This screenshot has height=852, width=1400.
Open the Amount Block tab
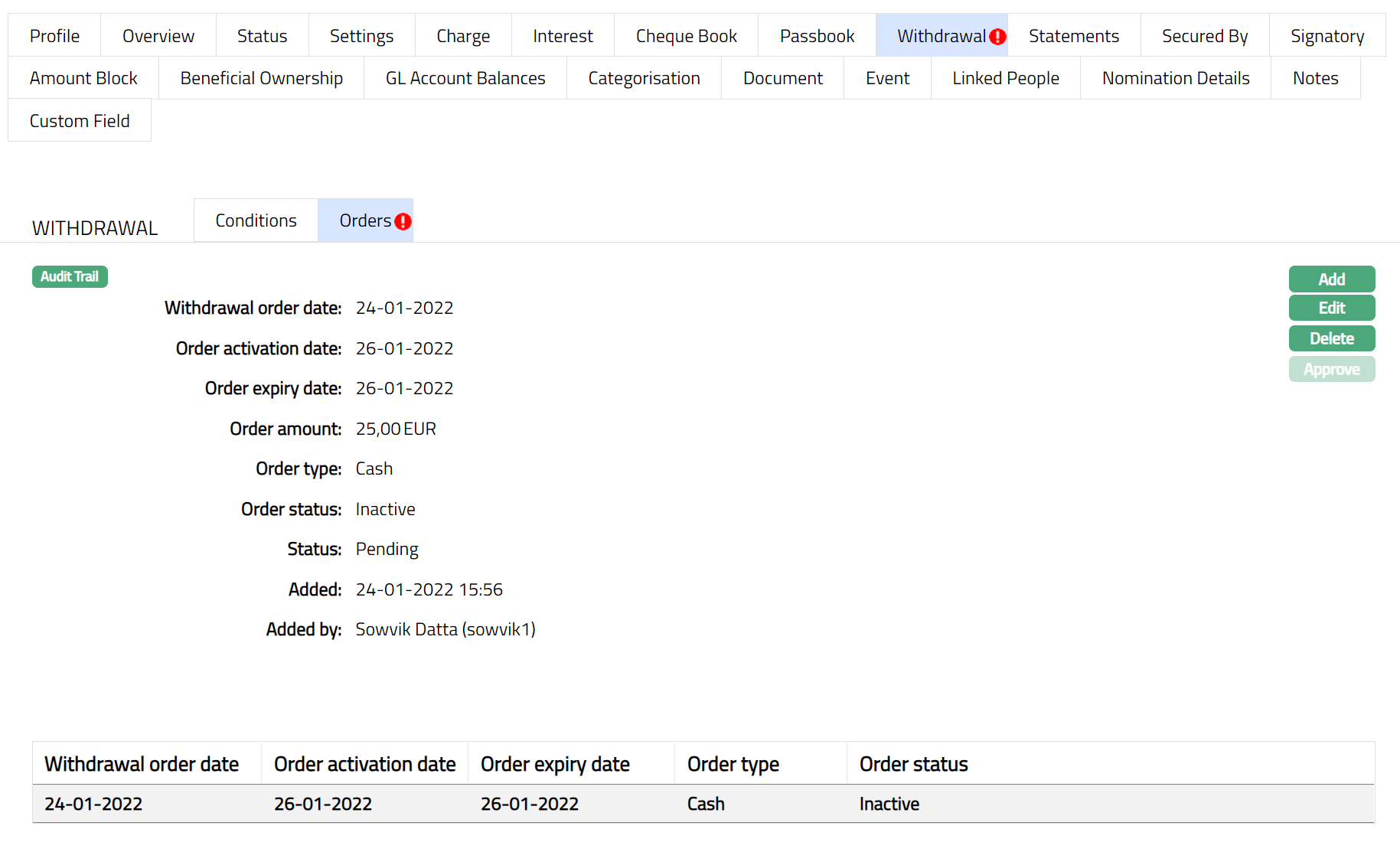(x=83, y=78)
